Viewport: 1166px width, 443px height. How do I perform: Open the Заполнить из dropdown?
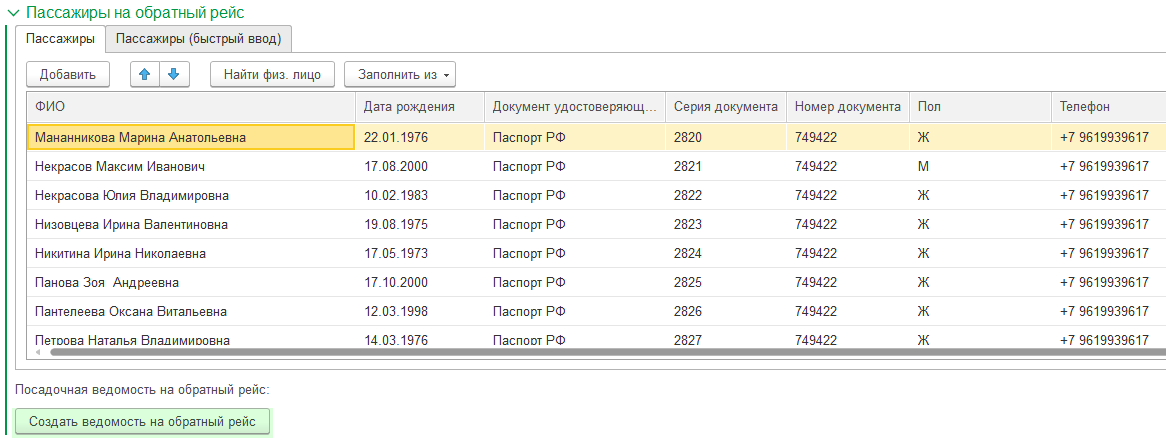pyautogui.click(x=399, y=74)
